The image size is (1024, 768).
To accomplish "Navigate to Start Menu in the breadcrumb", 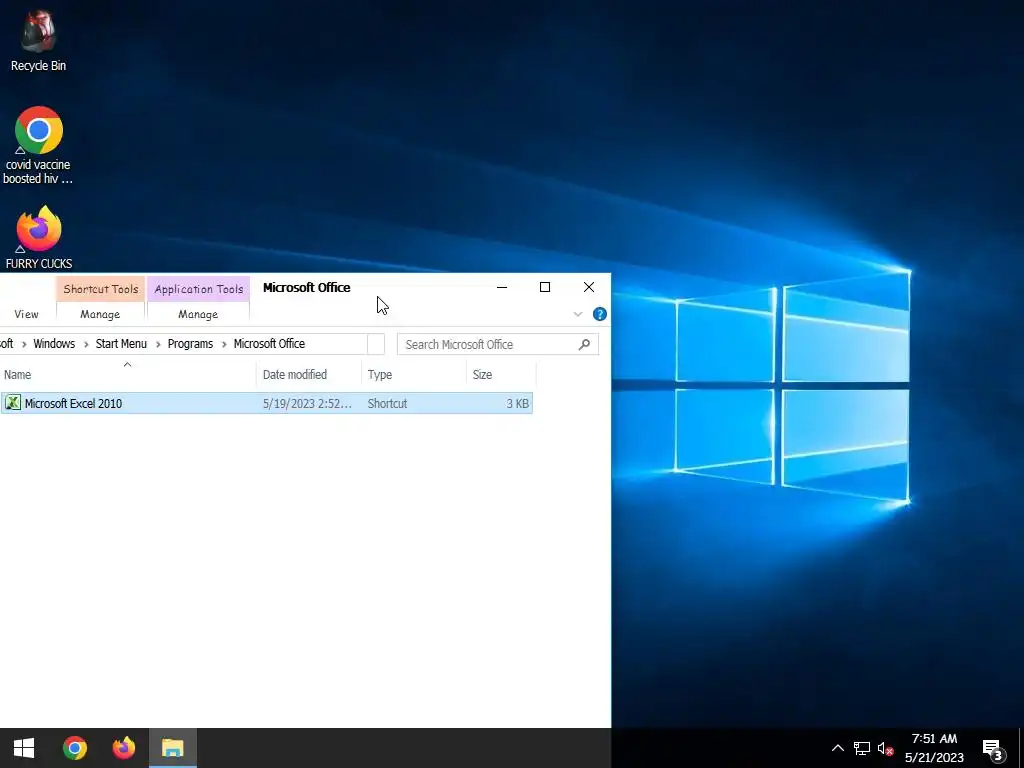I will tap(121, 344).
